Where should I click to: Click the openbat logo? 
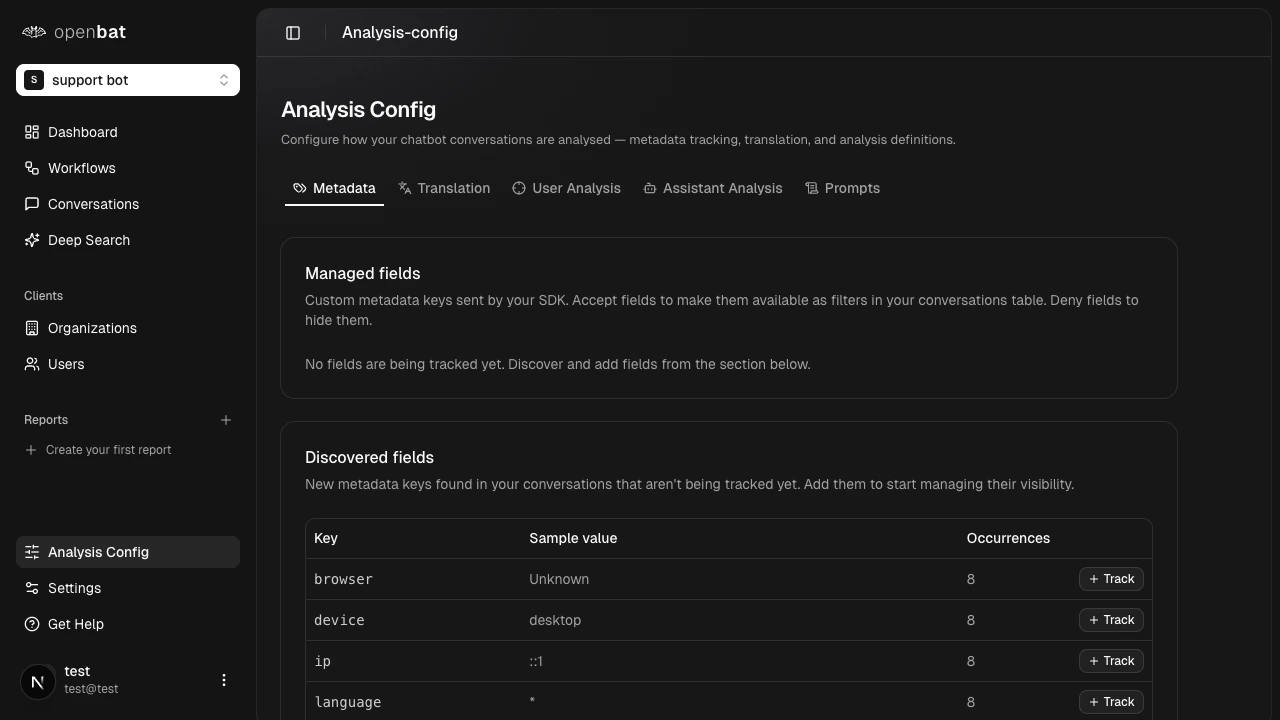(x=74, y=32)
